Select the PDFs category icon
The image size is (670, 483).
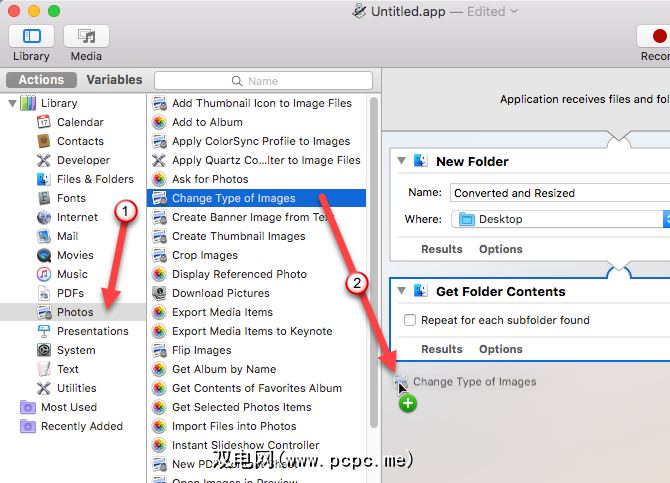coord(44,293)
